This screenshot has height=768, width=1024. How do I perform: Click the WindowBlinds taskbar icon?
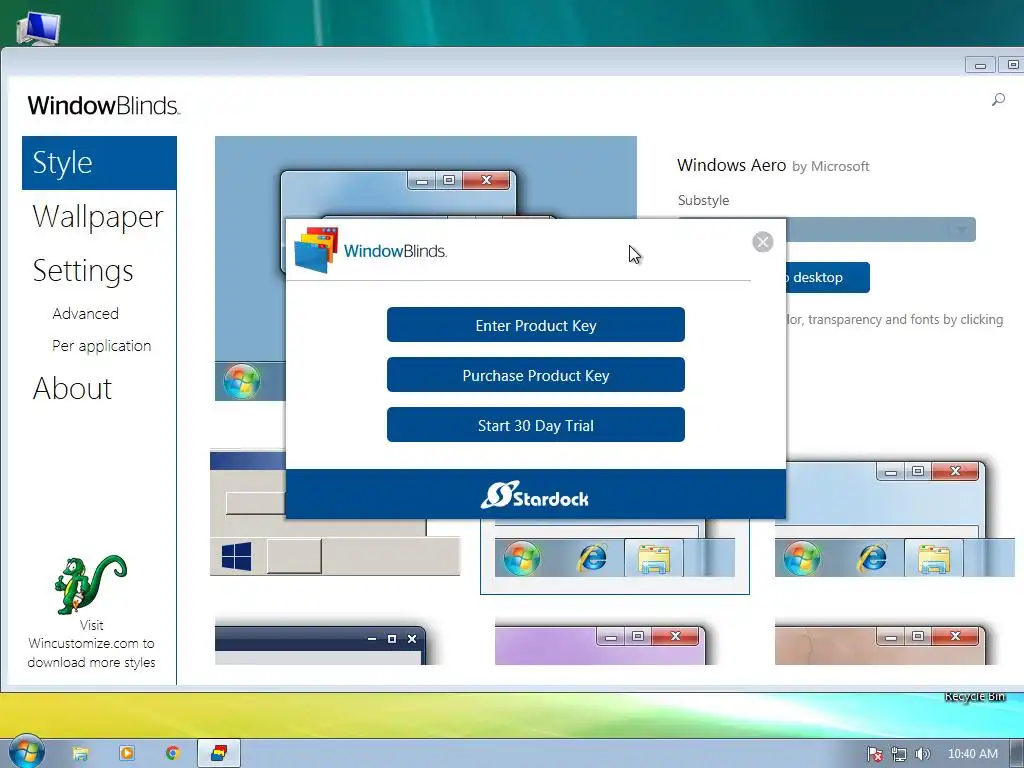(219, 753)
